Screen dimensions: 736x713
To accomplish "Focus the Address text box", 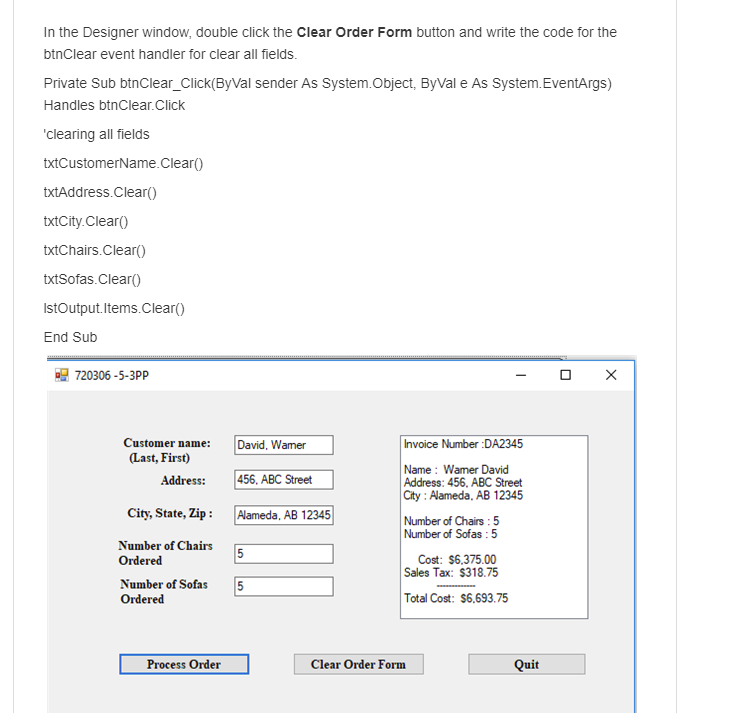I will pos(284,480).
